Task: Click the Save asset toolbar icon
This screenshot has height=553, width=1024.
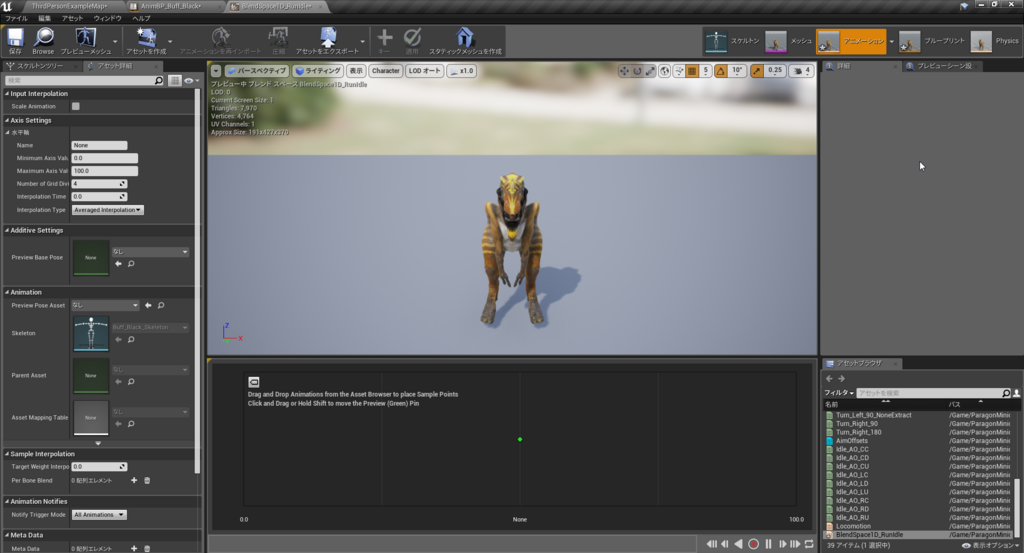Action: point(15,38)
